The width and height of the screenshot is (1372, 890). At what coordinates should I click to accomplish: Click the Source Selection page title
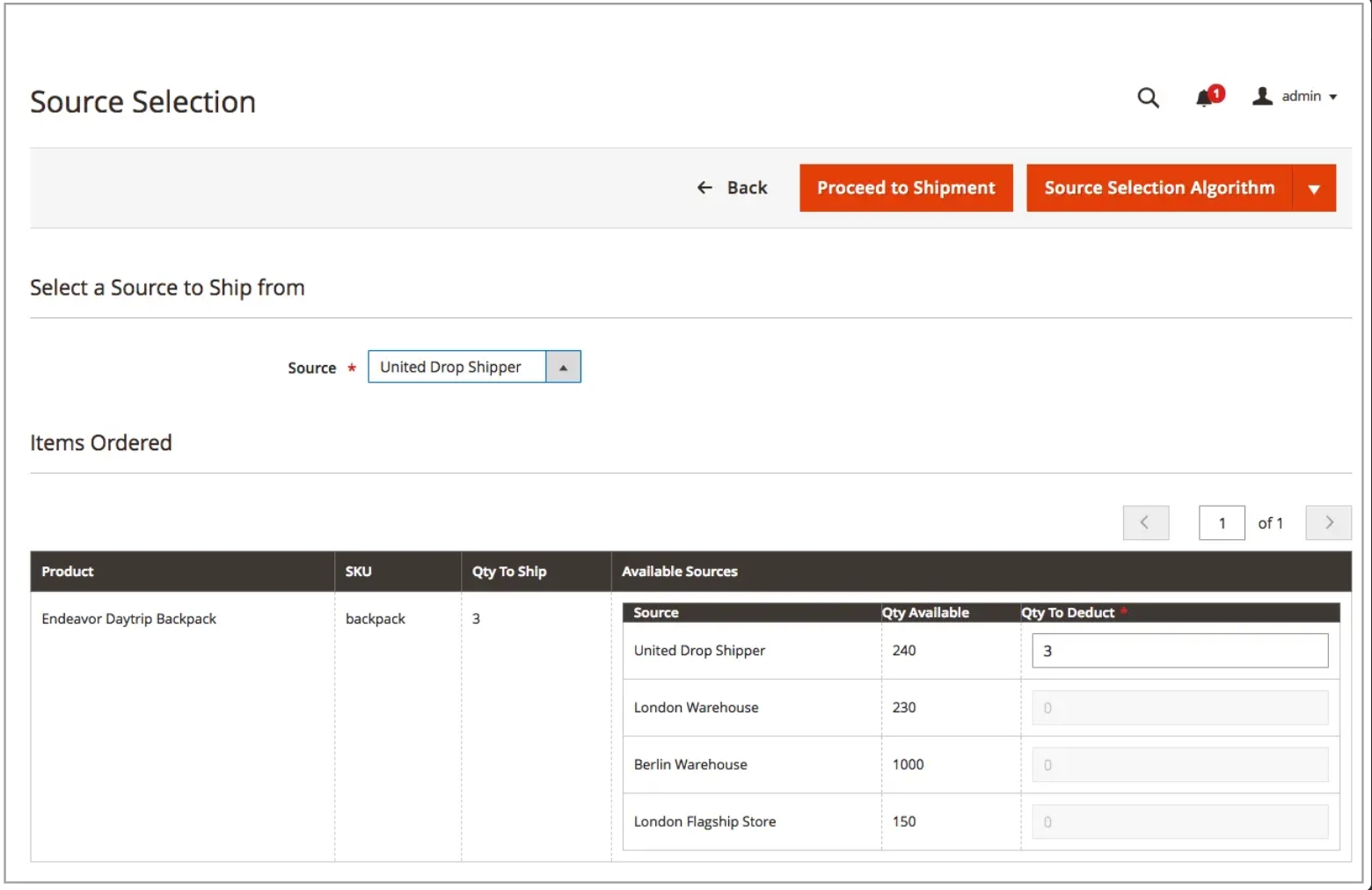(x=142, y=102)
